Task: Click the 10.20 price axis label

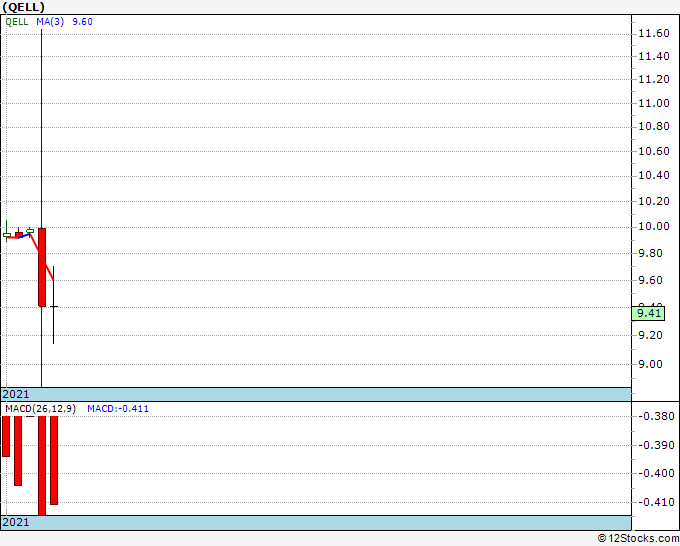Action: pyautogui.click(x=654, y=201)
